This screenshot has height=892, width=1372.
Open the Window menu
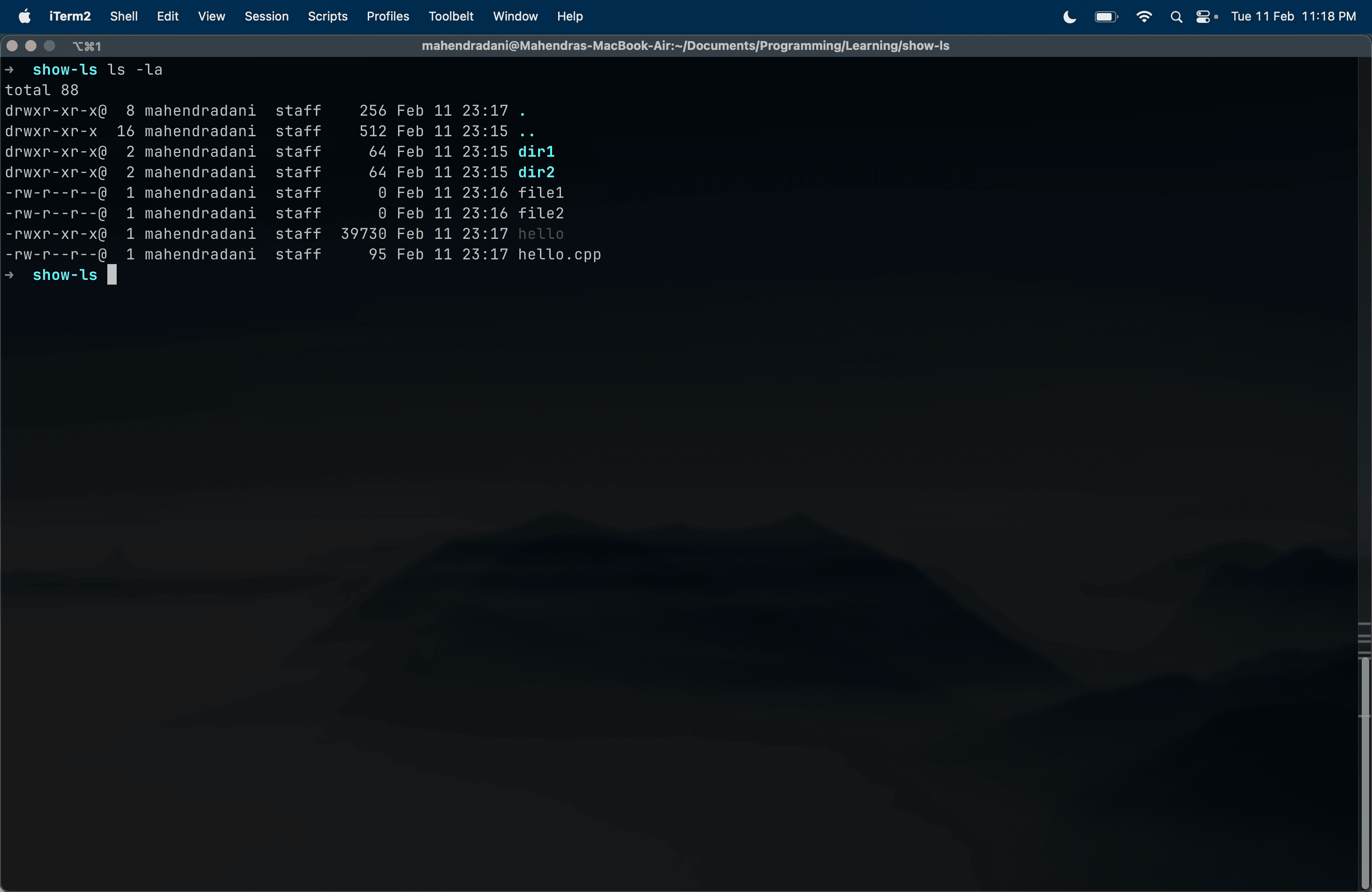click(515, 16)
